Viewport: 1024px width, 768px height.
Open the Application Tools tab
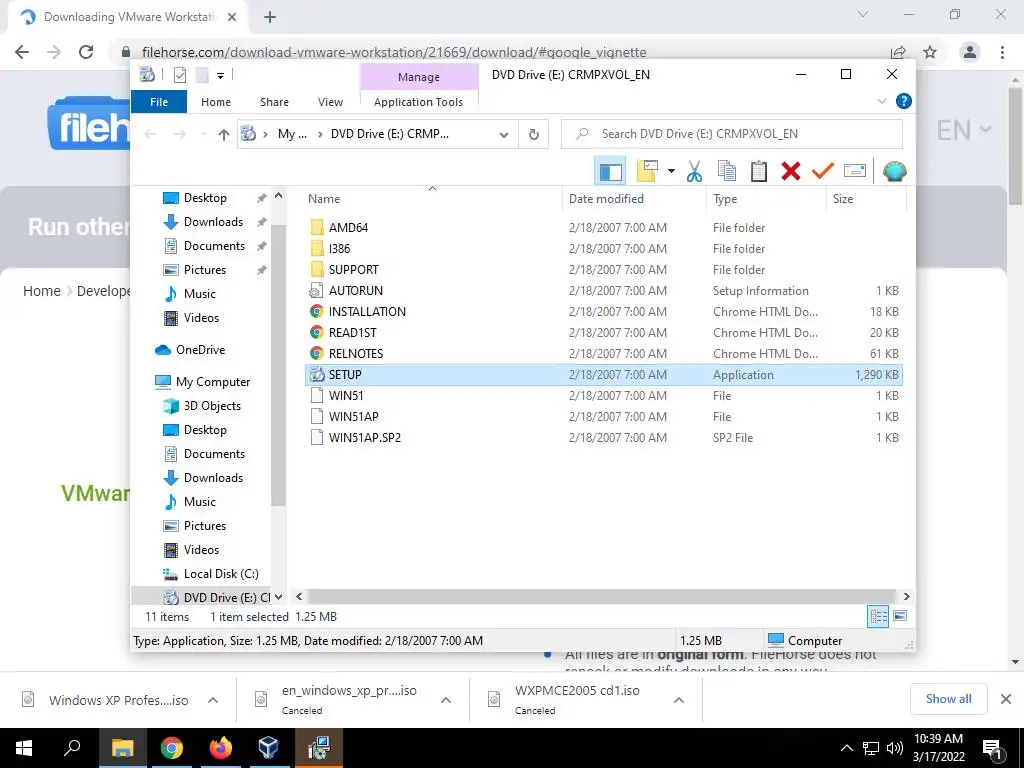(x=418, y=102)
